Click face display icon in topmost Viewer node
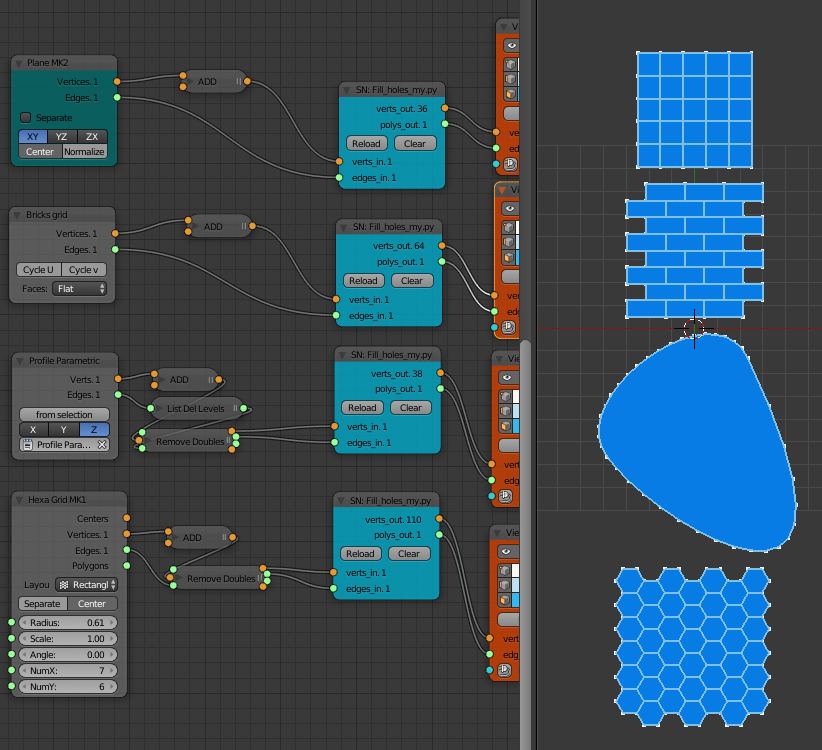822x750 pixels. pos(510,94)
